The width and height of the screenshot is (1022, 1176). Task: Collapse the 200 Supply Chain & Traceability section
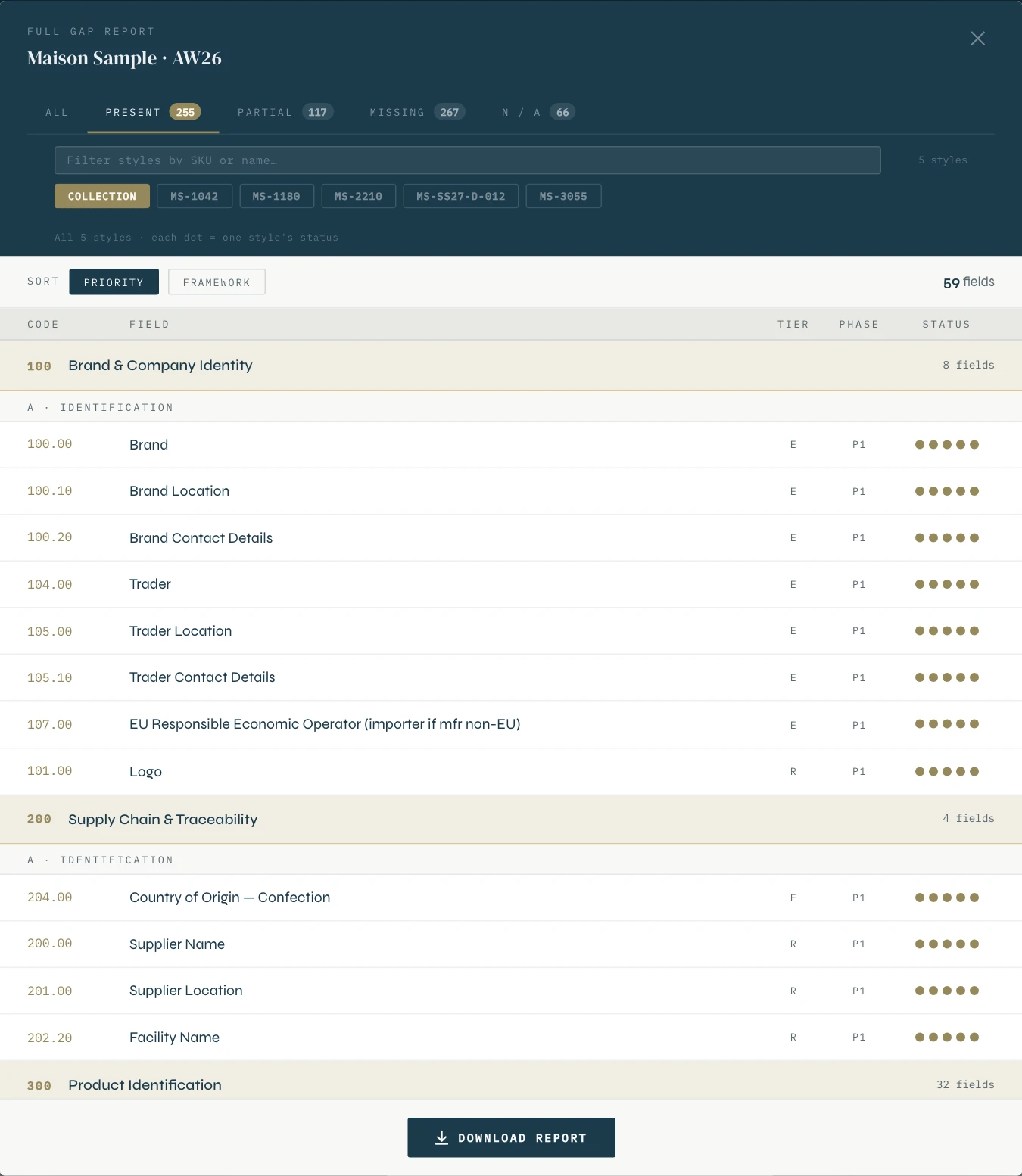tap(511, 819)
